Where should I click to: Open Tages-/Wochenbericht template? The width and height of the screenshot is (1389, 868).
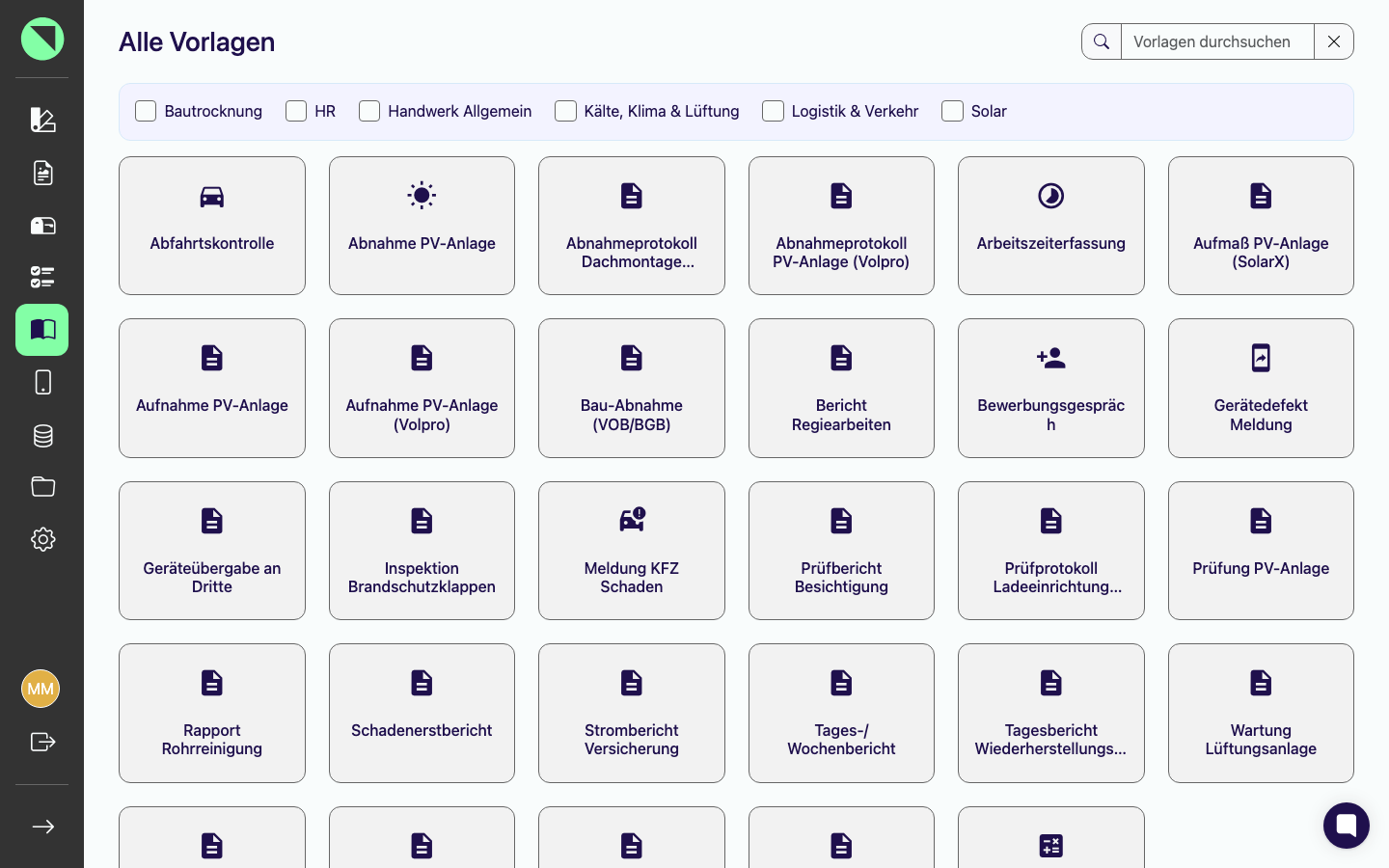tap(841, 713)
